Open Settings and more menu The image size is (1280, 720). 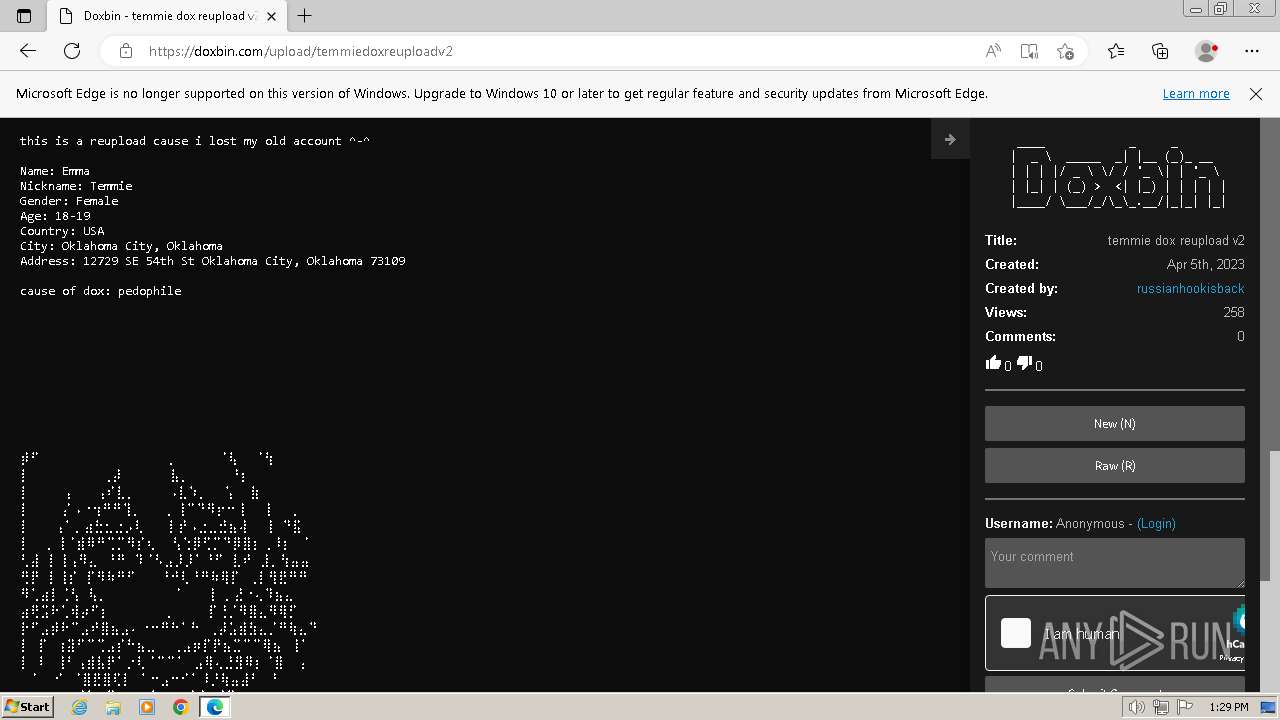pos(1252,51)
